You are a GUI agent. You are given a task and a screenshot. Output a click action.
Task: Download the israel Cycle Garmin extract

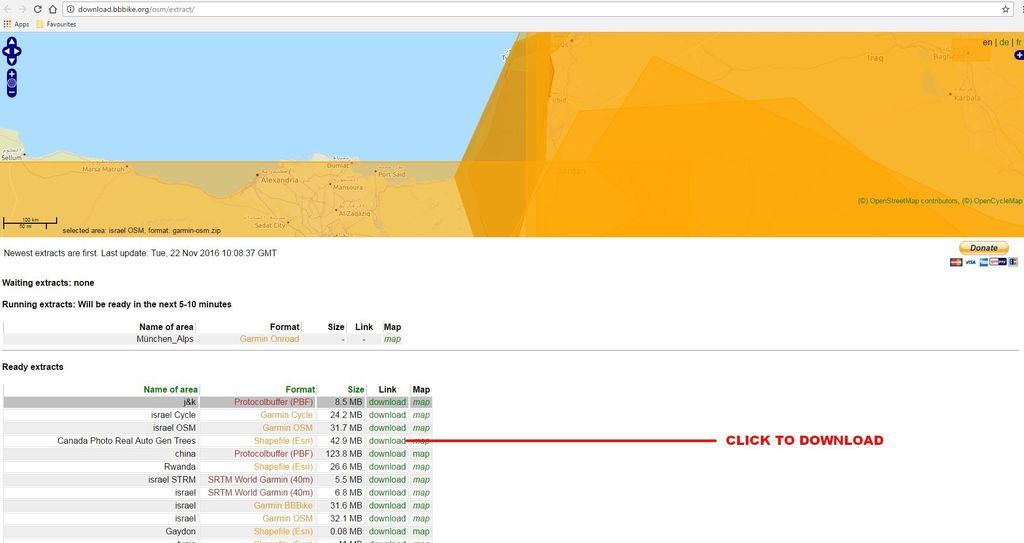click(x=387, y=415)
